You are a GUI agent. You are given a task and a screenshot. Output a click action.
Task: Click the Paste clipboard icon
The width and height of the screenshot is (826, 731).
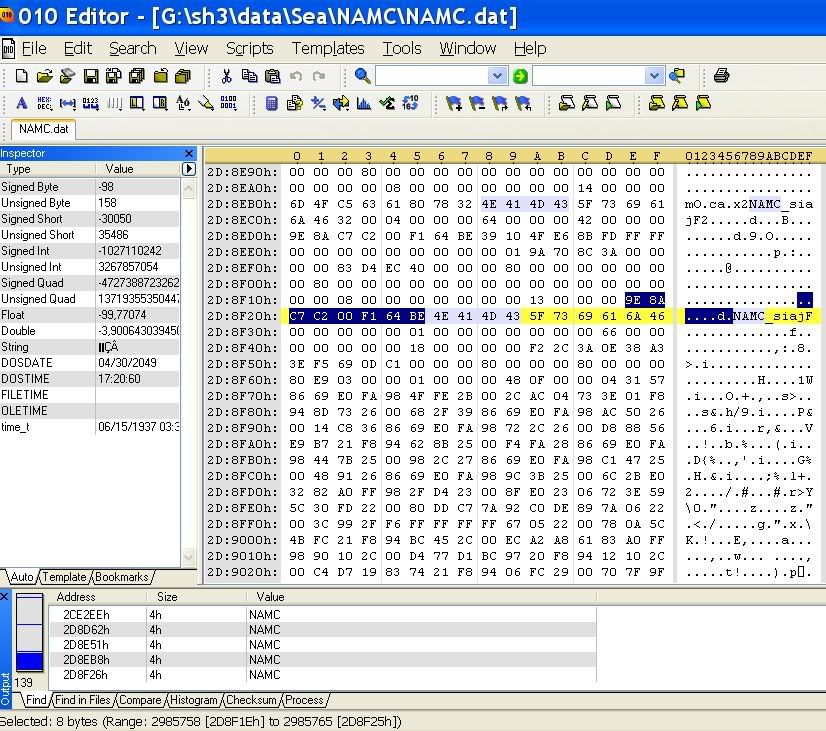[x=272, y=76]
